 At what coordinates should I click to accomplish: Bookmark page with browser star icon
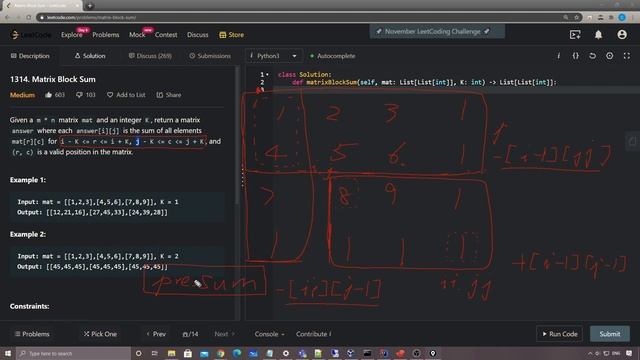tap(576, 17)
